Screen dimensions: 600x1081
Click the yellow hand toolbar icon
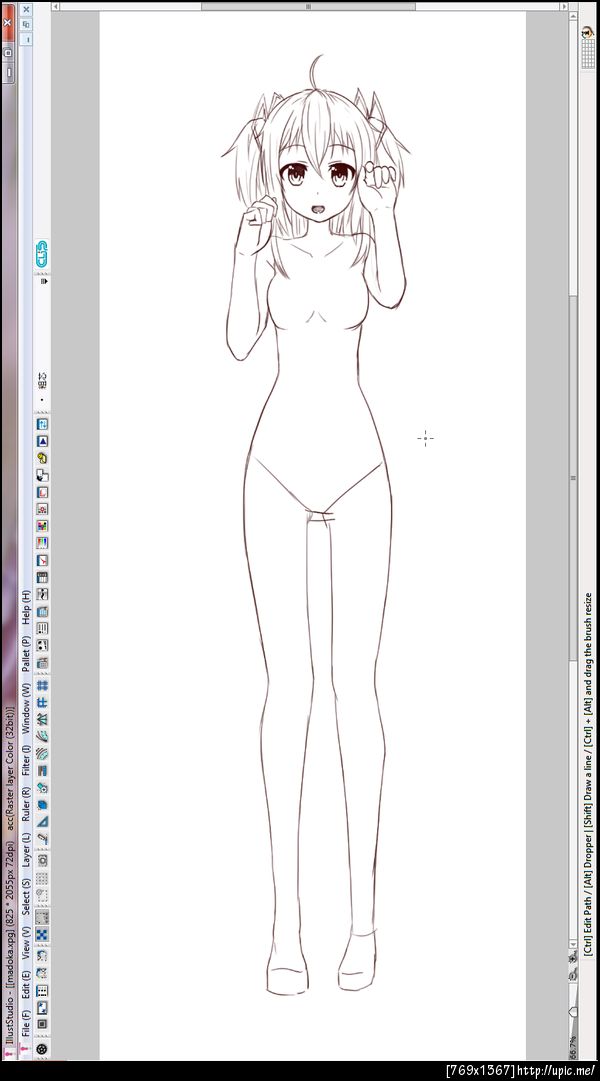[x=42, y=458]
